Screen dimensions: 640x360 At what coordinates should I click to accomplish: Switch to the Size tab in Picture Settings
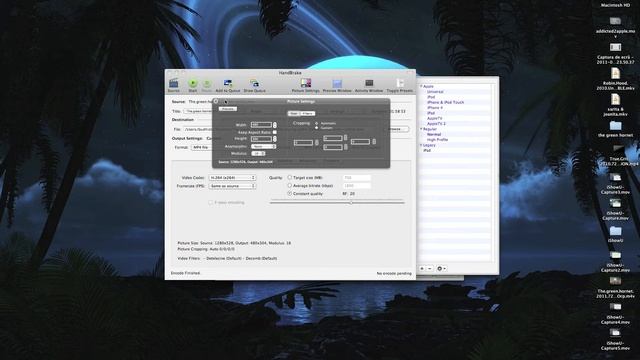pyautogui.click(x=294, y=113)
